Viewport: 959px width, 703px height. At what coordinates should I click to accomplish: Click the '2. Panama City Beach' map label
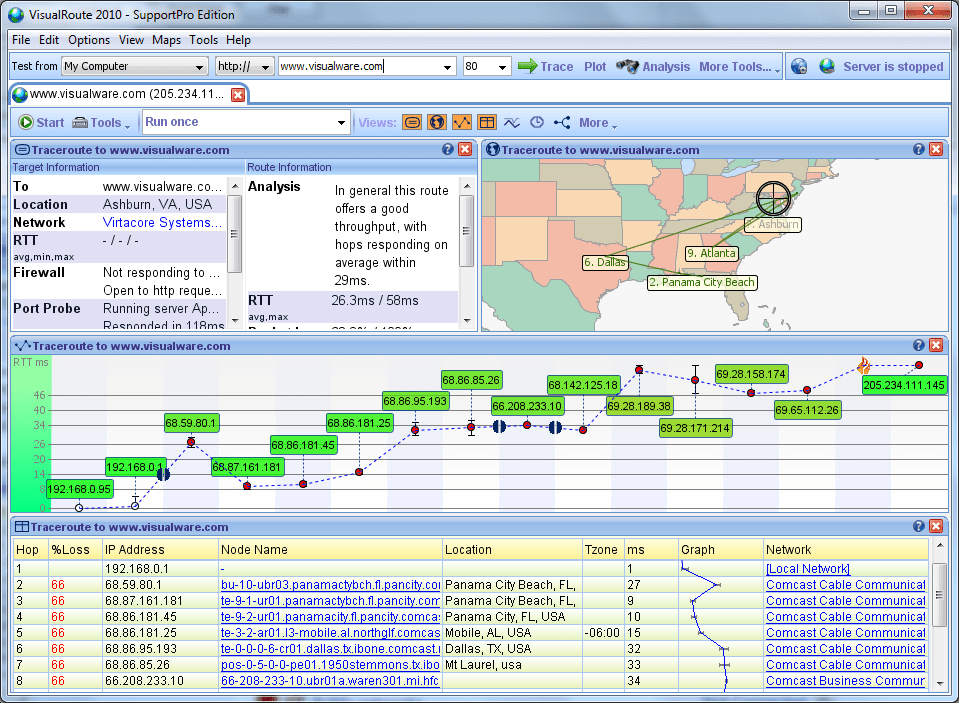702,282
